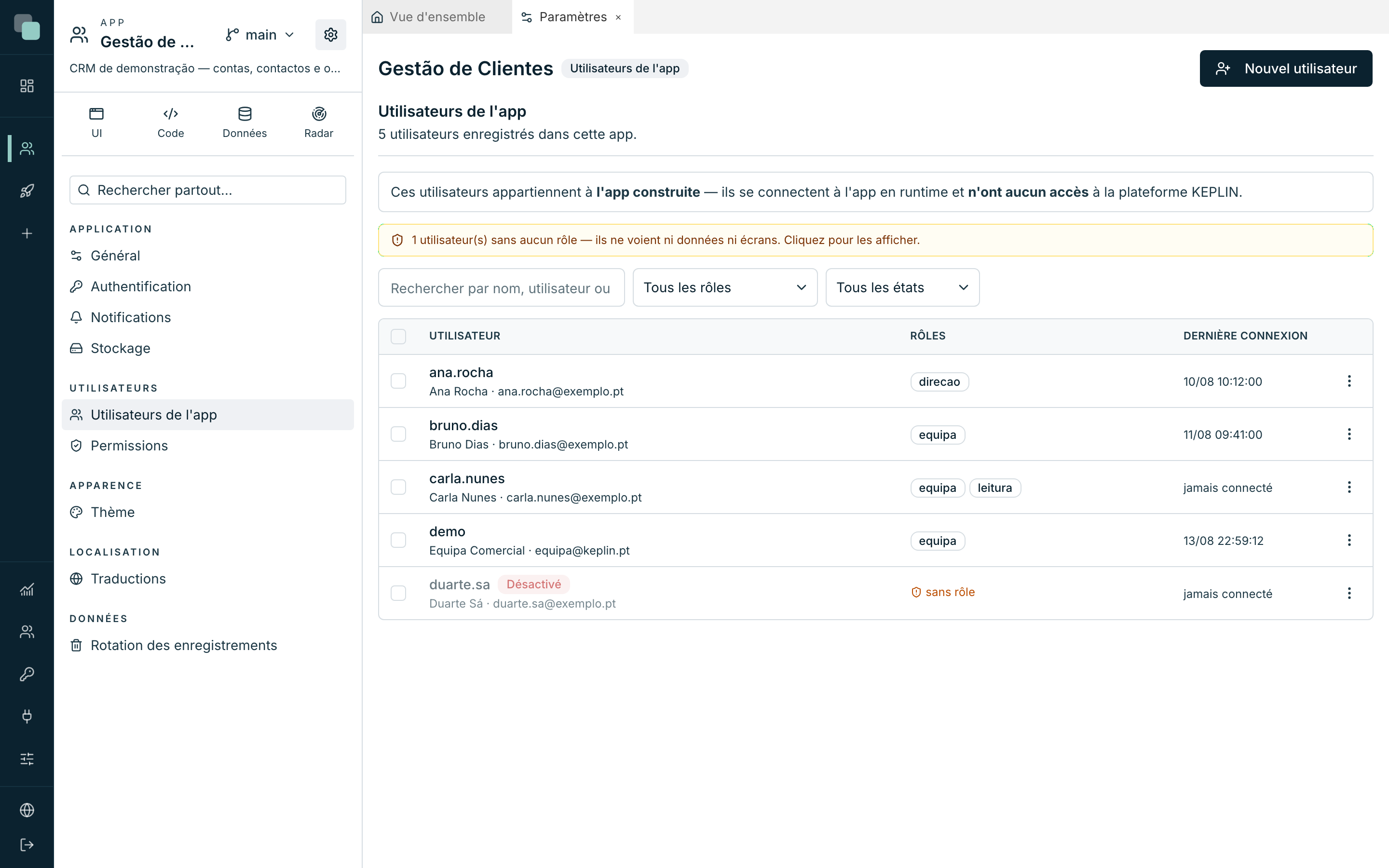Open the dashboard grid icon in the rail
The image size is (1389, 868).
pos(27,85)
